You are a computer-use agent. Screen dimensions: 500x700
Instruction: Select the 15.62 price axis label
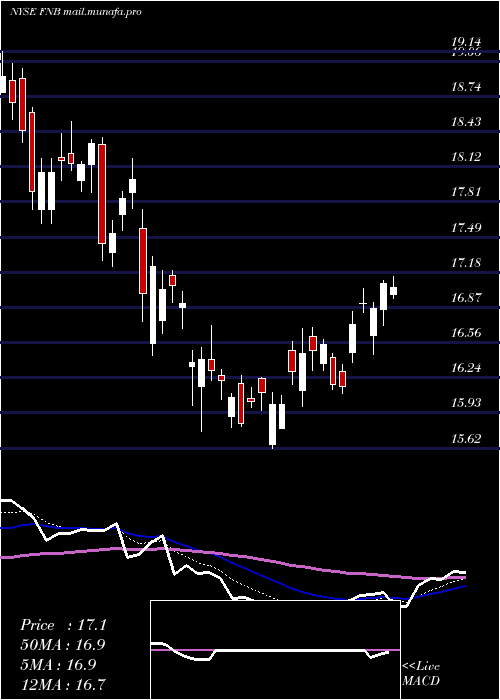(x=466, y=438)
